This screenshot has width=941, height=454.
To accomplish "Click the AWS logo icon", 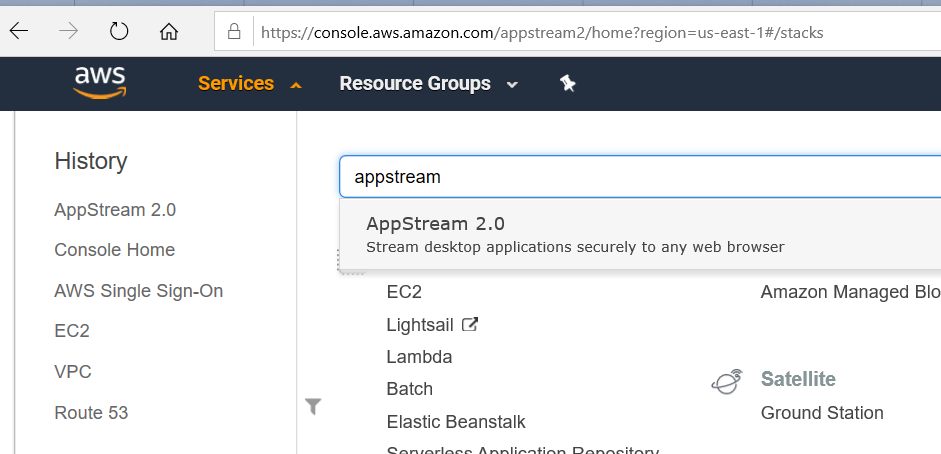I will click(x=98, y=83).
